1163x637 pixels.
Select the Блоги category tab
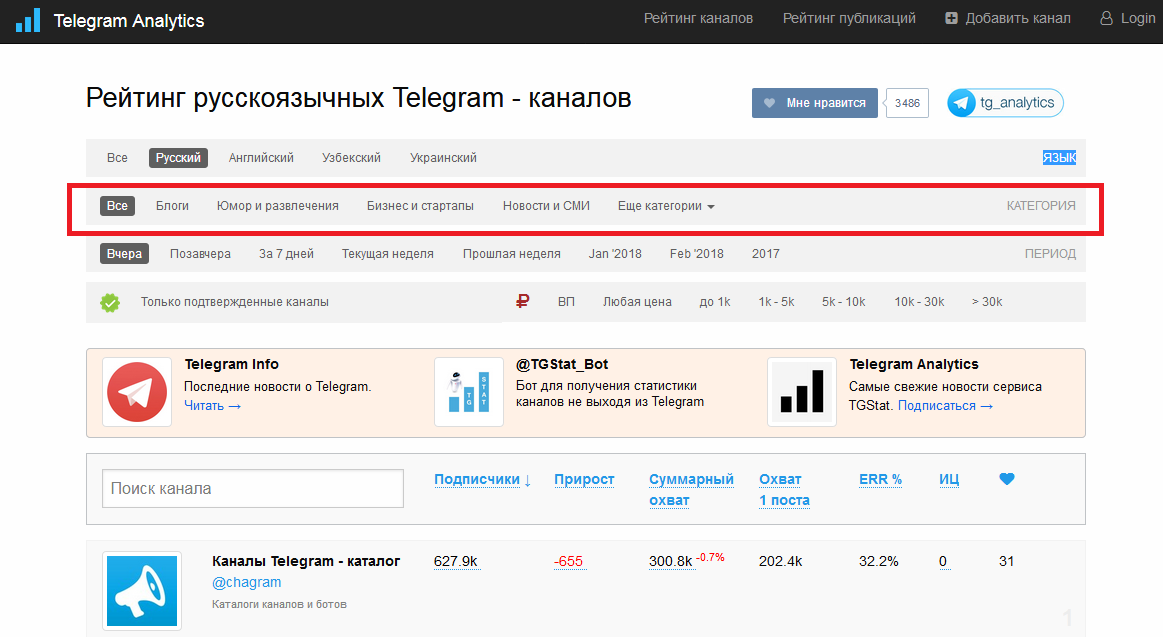pyautogui.click(x=172, y=206)
